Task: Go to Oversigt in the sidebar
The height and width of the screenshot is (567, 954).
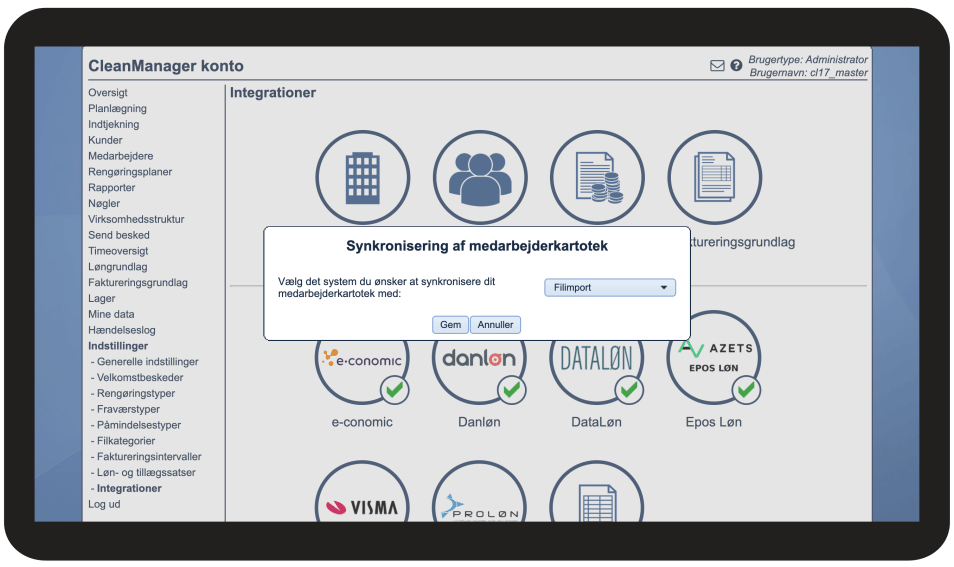Action: [x=108, y=92]
